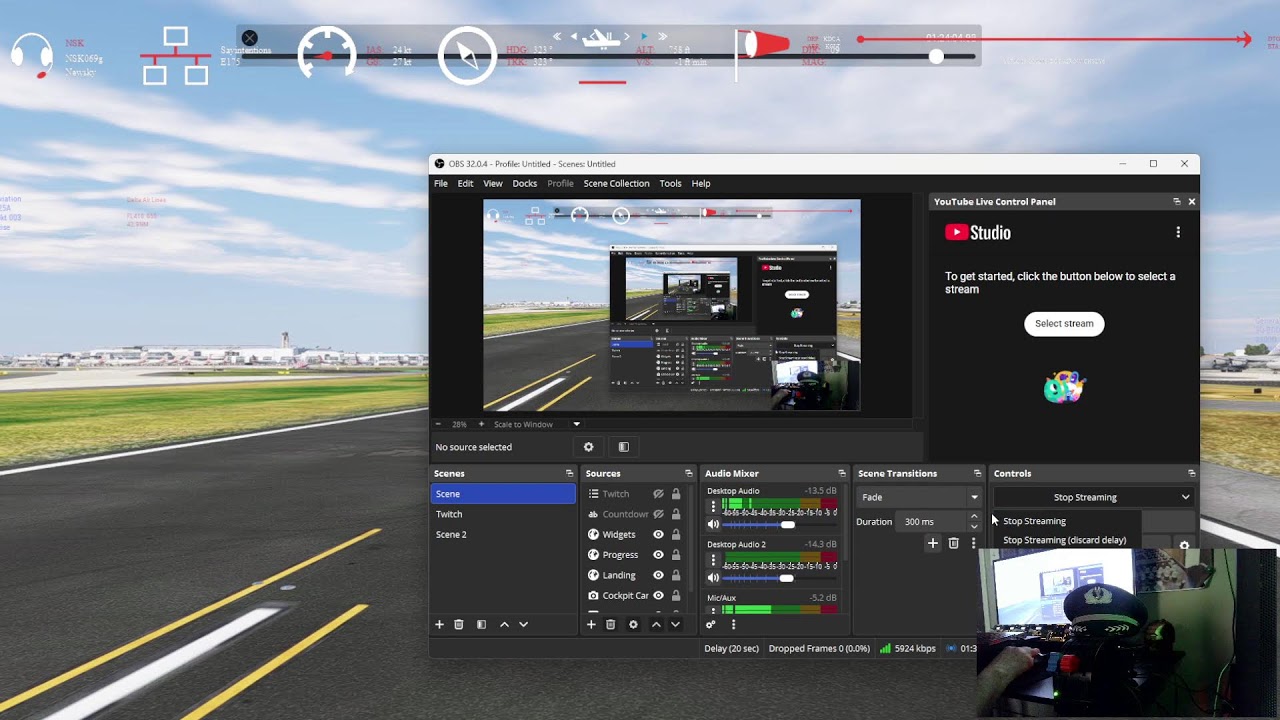Expand Stop Streaming dropdown arrow
The height and width of the screenshot is (720, 1280).
1185,497
